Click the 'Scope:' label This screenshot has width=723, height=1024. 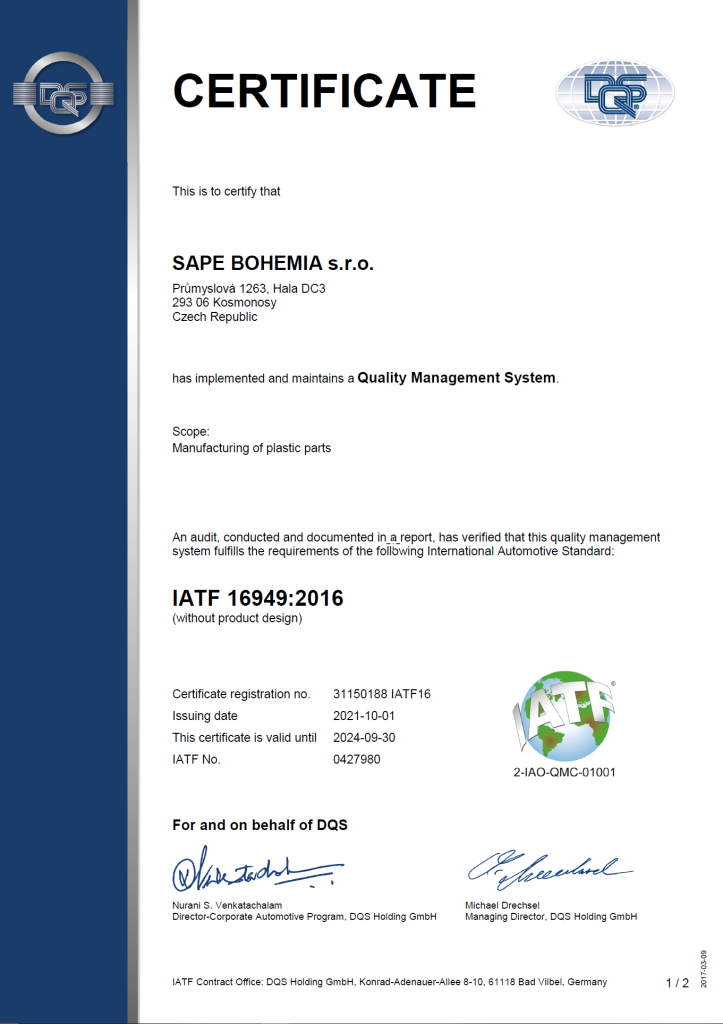191,432
